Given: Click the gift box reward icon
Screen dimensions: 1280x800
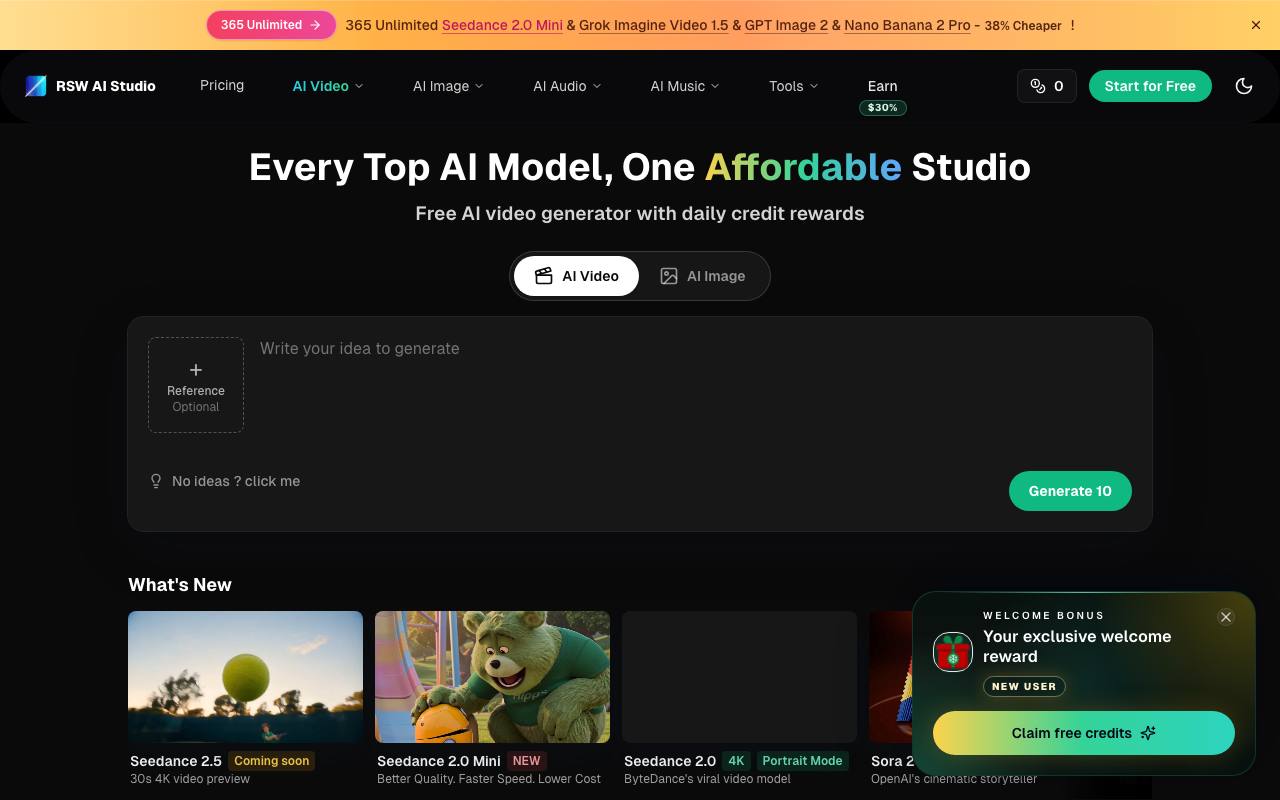Looking at the screenshot, I should pyautogui.click(x=953, y=652).
